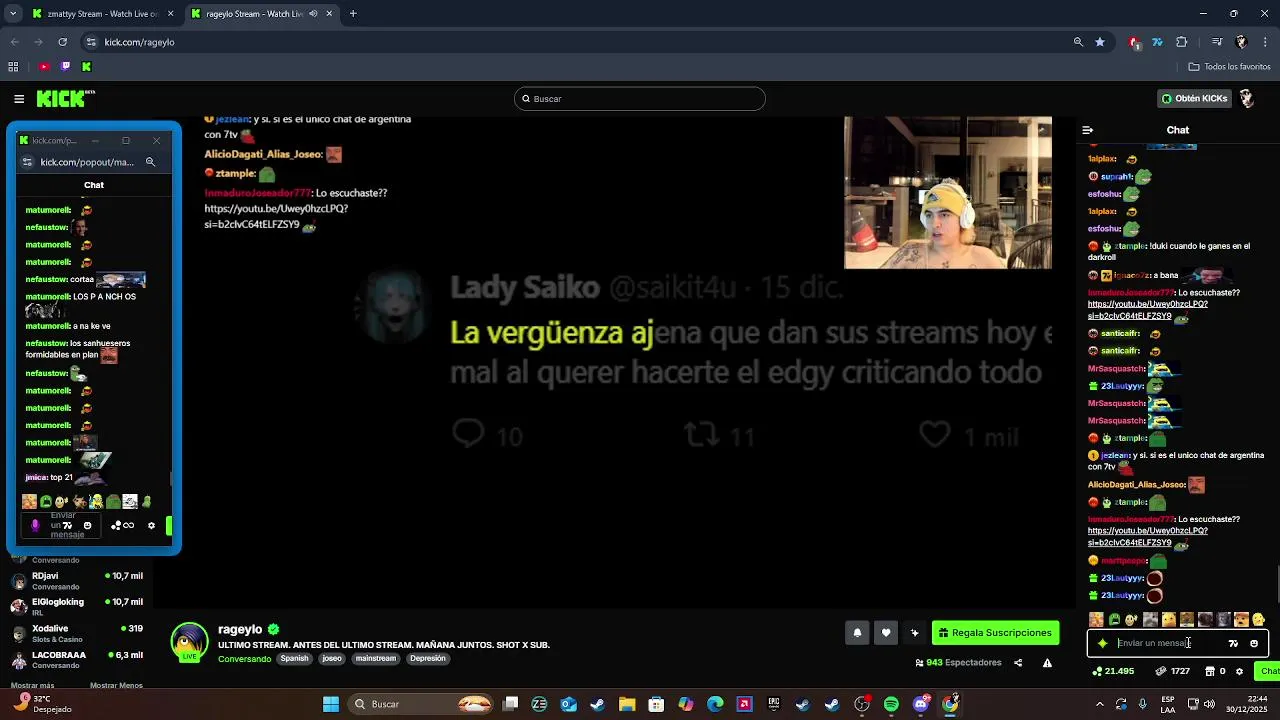
Task: Click the 'joseo' stream tag
Action: [x=332, y=658]
